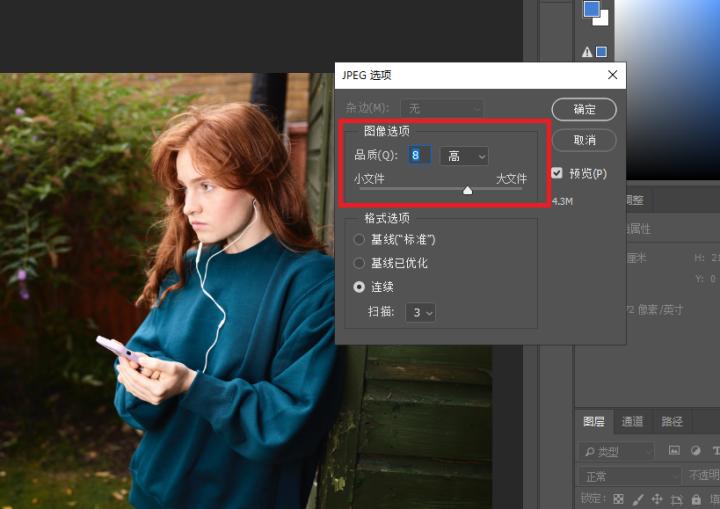Click the artboard nesting lock icon
The width and height of the screenshot is (720, 509).
(676, 498)
